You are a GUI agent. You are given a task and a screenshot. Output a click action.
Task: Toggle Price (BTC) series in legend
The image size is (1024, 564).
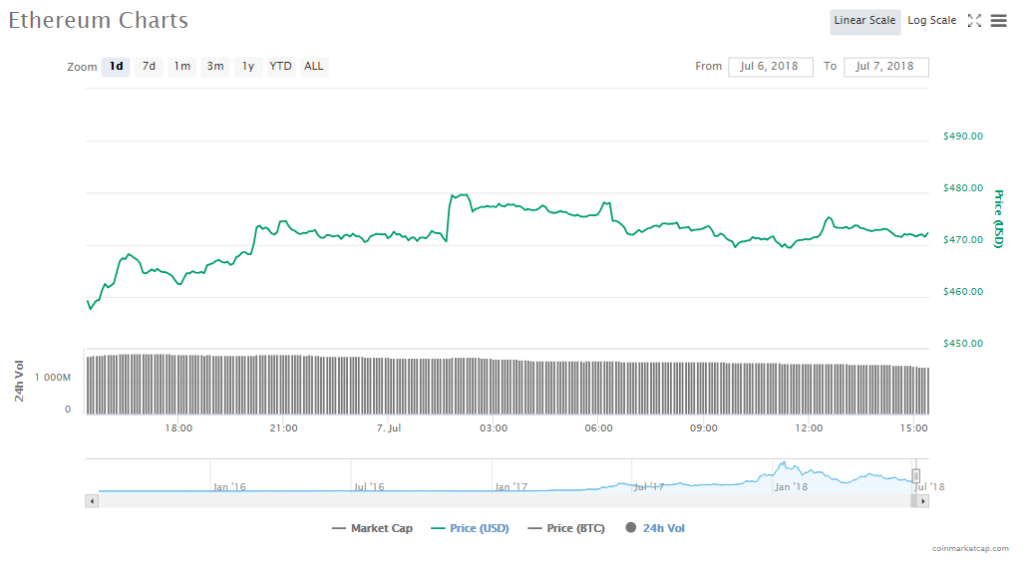[565, 528]
